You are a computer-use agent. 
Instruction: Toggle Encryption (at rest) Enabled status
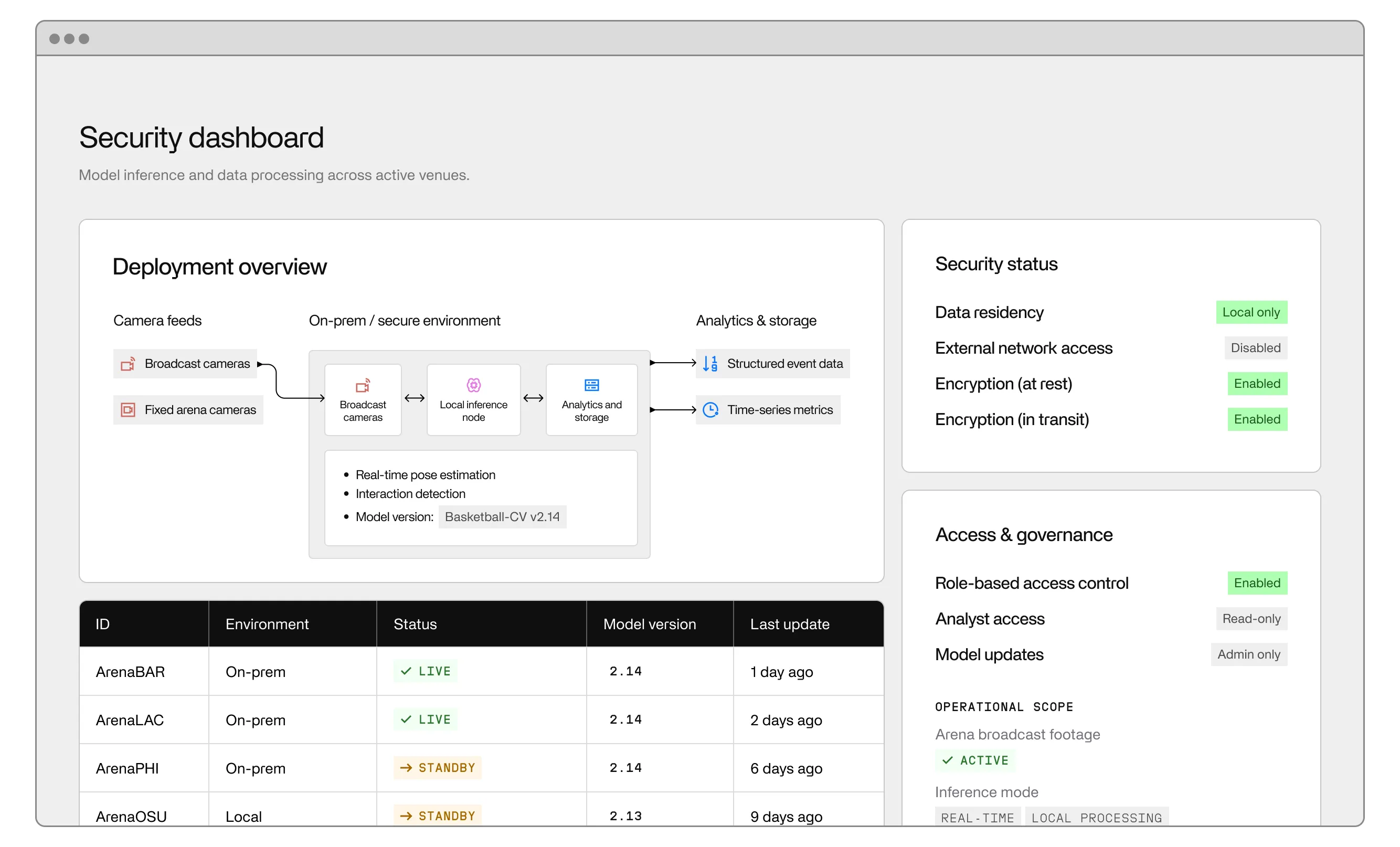click(1257, 384)
